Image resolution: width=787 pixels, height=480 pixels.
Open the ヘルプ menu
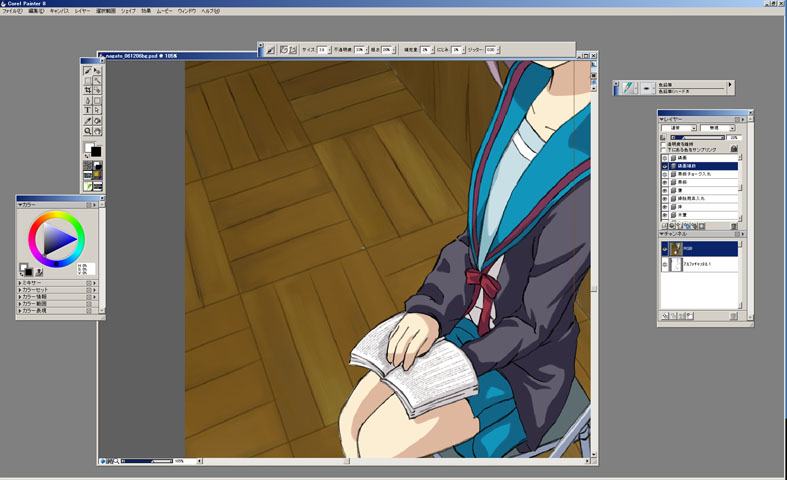pos(210,11)
